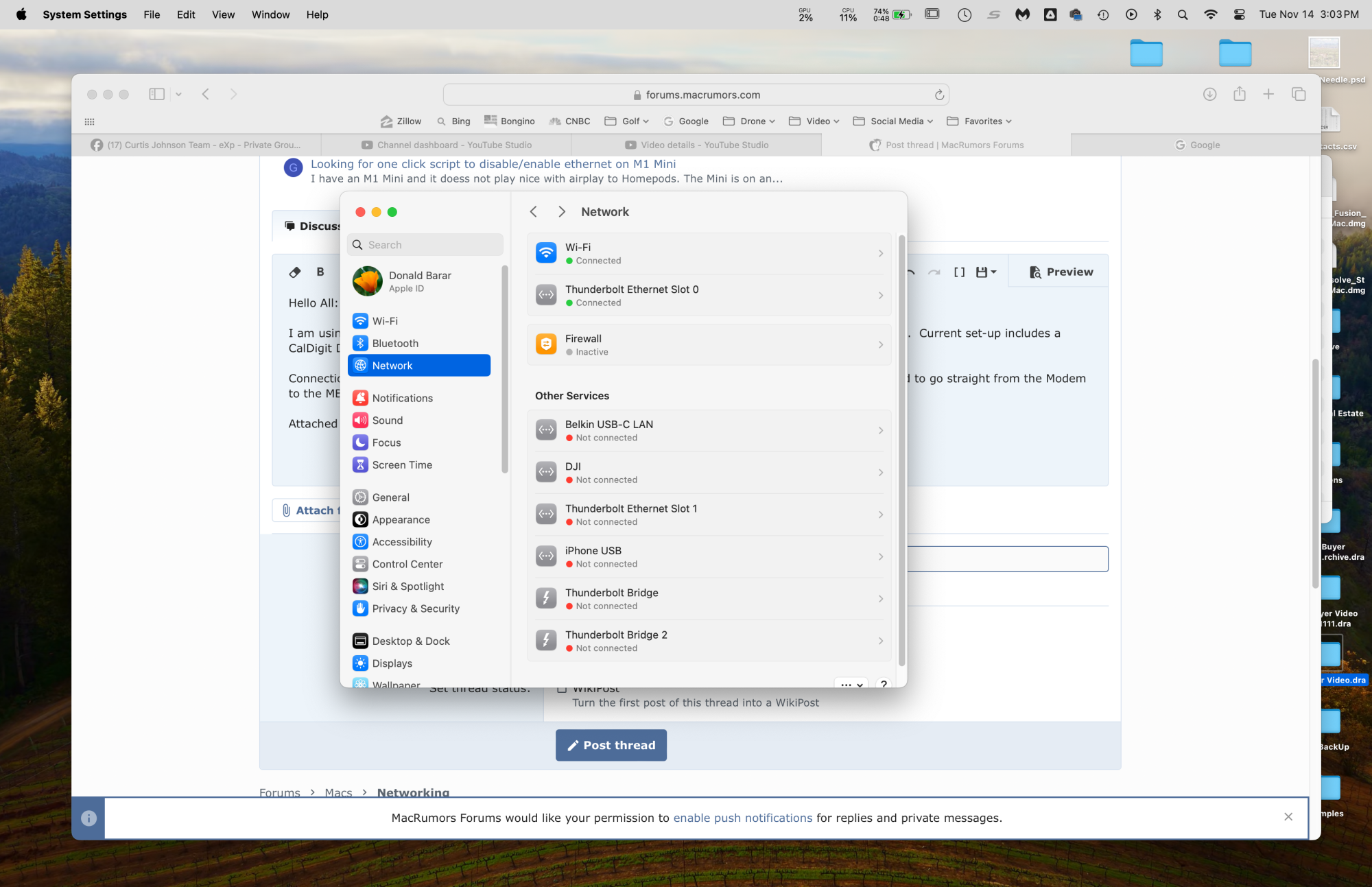Click the eraser remove-formatting icon
The image size is (1372, 887).
tap(295, 272)
